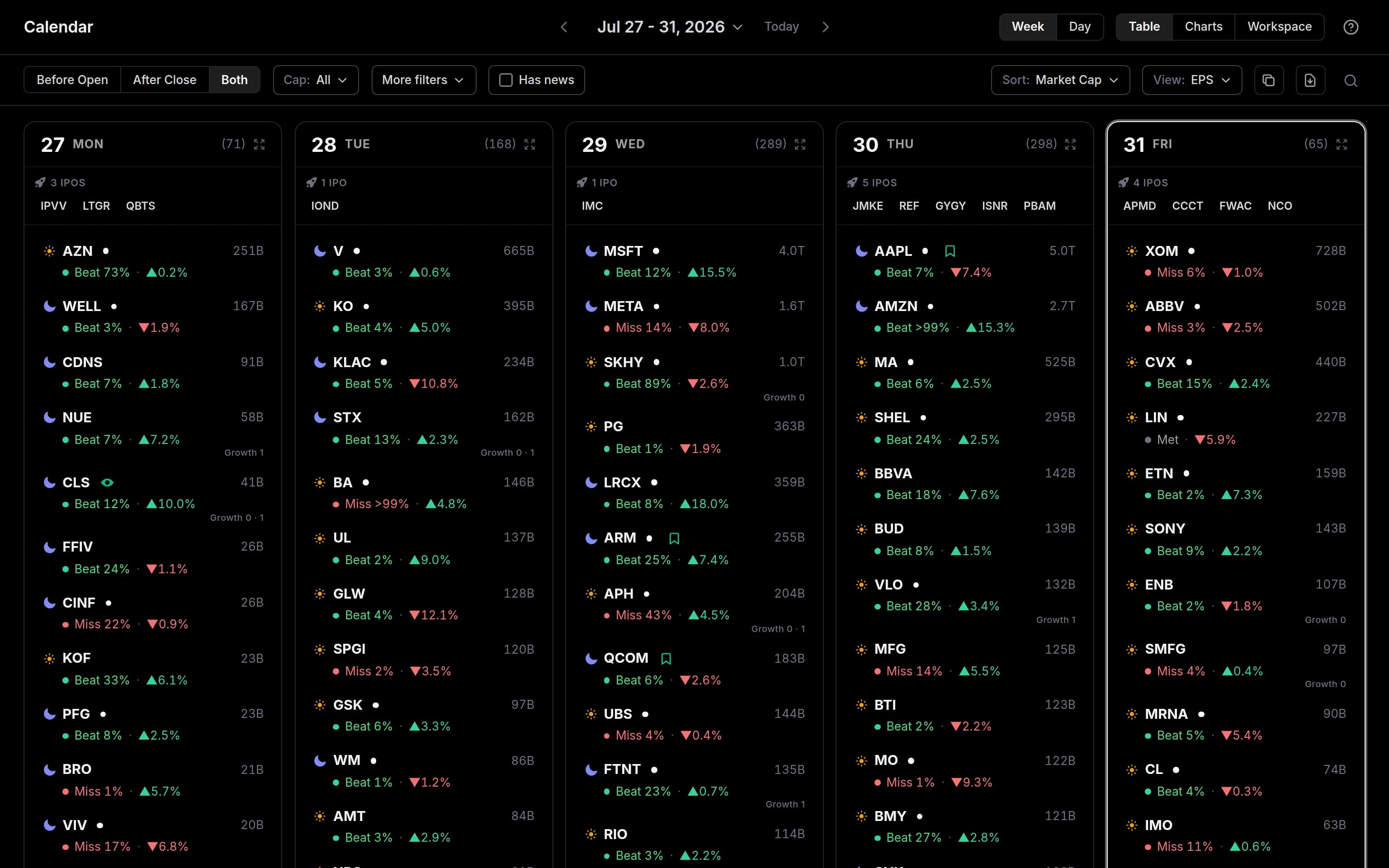Expand Tuesday 28 column with expand icon
Image resolution: width=1389 pixels, height=868 pixels.
point(530,144)
